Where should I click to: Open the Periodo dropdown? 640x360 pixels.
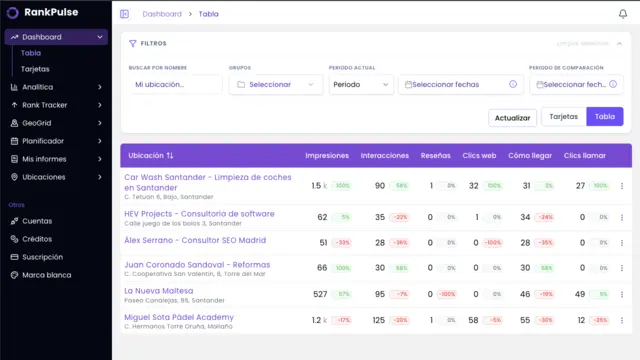361,84
